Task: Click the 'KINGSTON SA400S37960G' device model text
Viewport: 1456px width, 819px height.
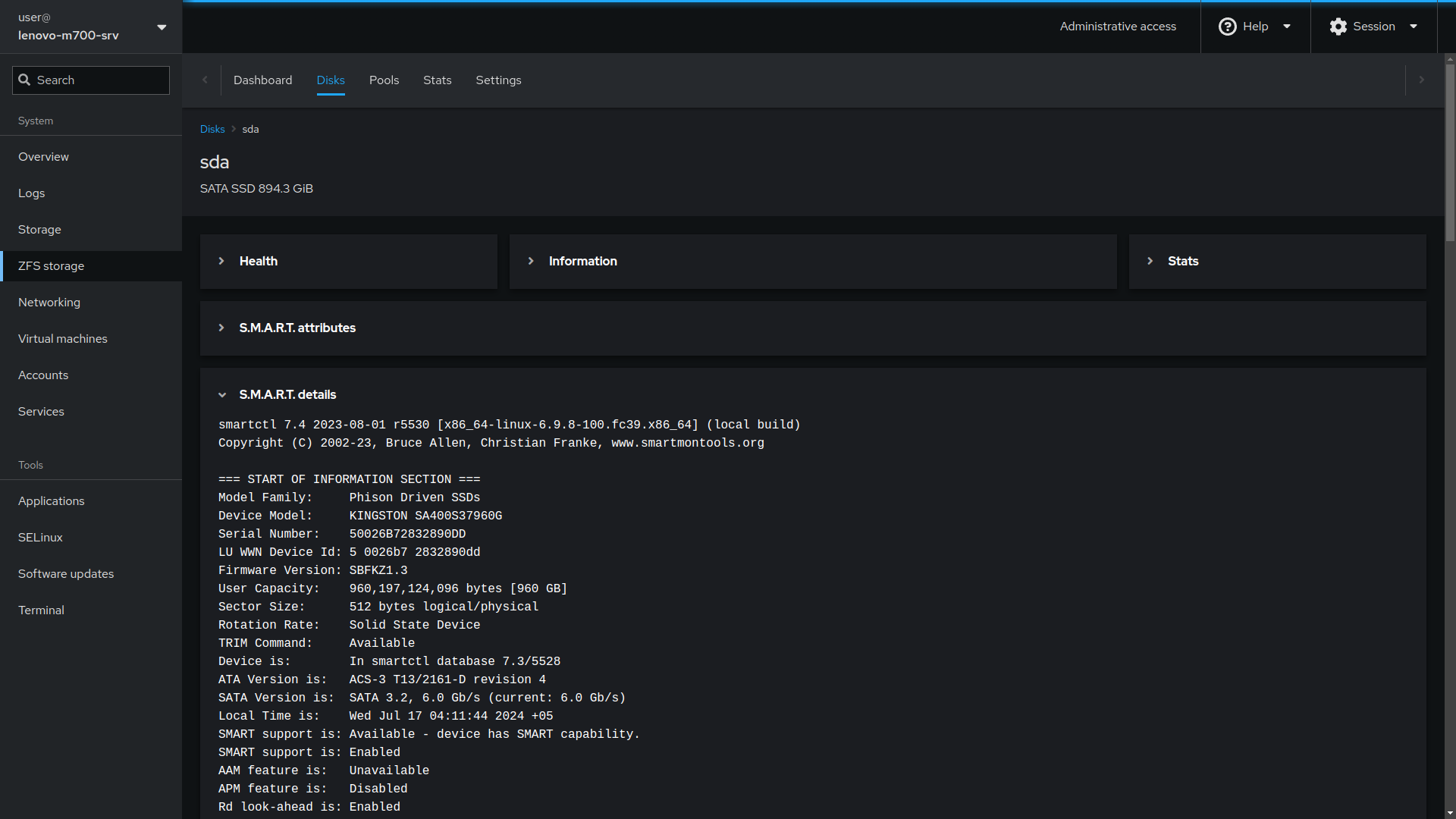Action: pyautogui.click(x=425, y=516)
